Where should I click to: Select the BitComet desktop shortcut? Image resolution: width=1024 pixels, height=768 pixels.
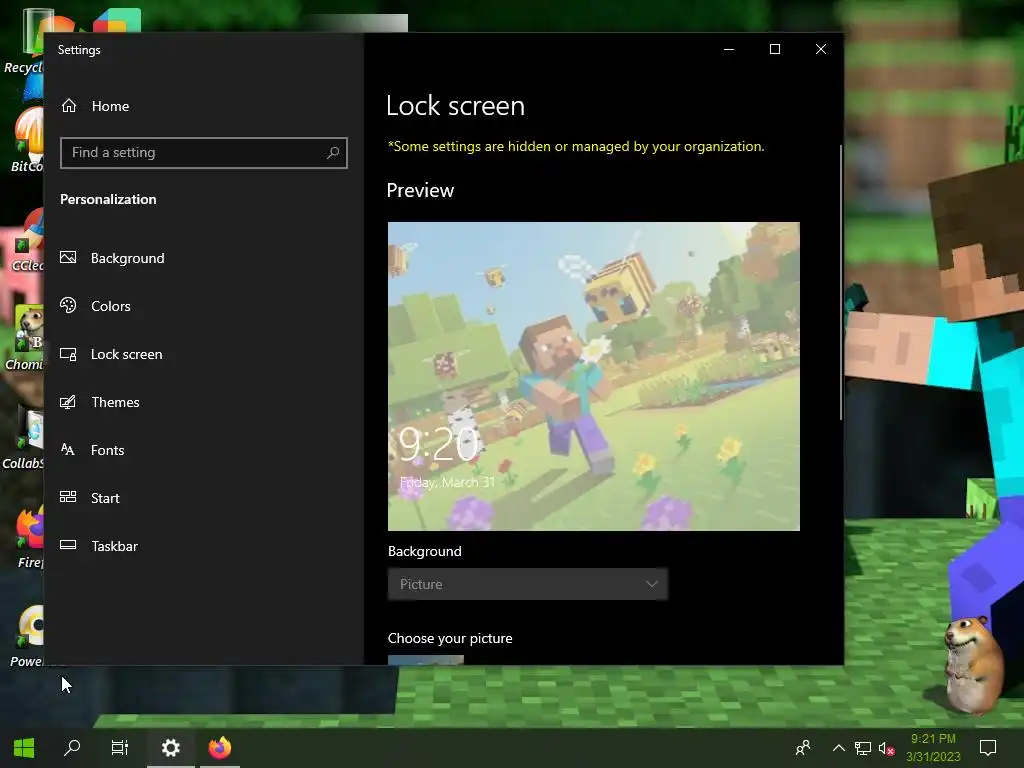tap(27, 140)
